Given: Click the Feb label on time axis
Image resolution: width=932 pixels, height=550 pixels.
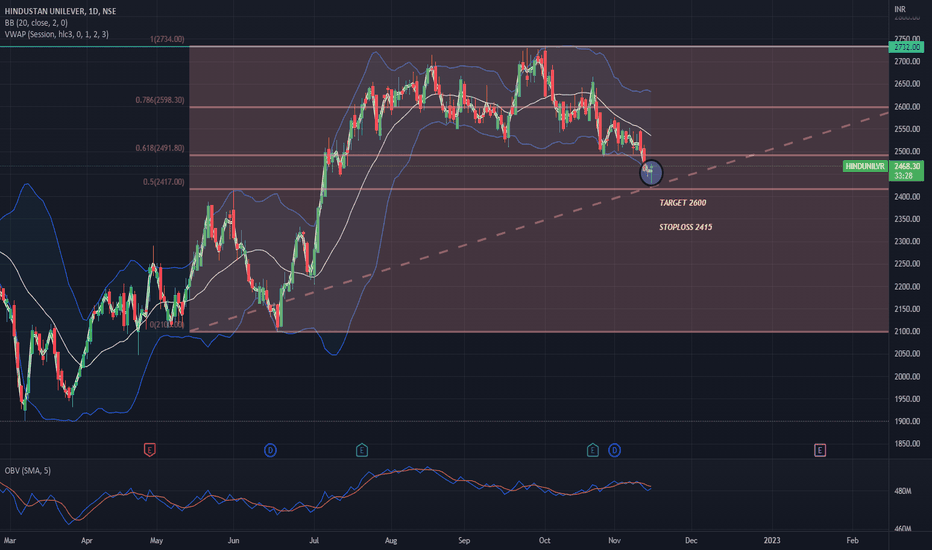Looking at the screenshot, I should click(852, 540).
